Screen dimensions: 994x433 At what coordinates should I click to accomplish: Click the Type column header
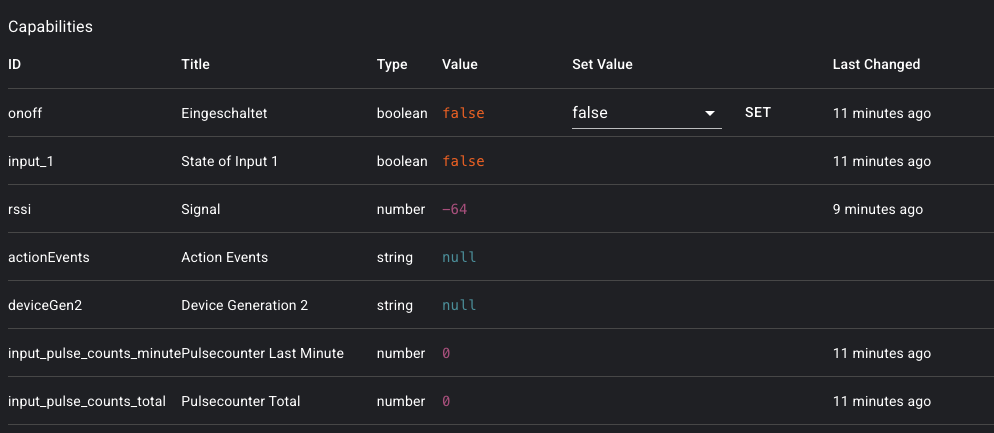coord(392,64)
